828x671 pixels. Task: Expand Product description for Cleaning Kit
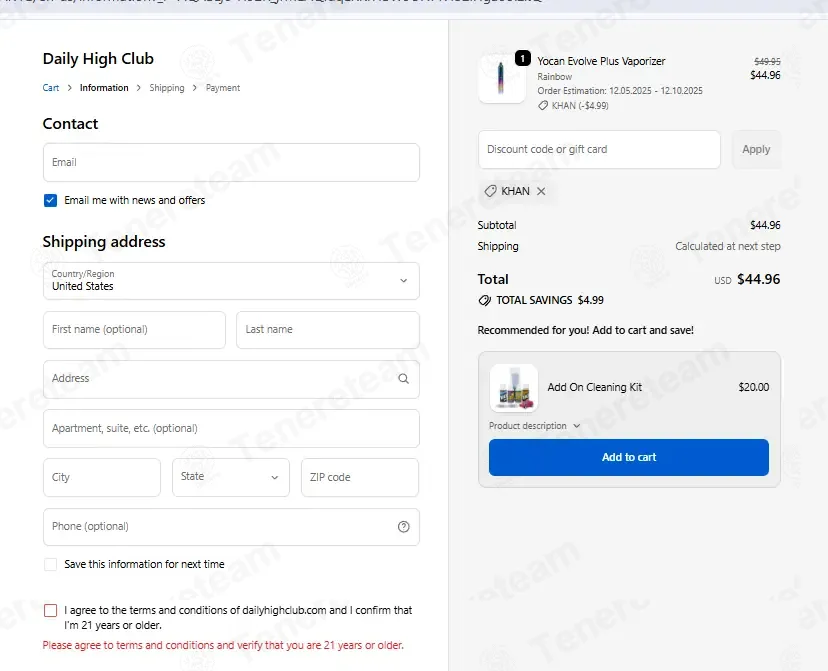534,426
